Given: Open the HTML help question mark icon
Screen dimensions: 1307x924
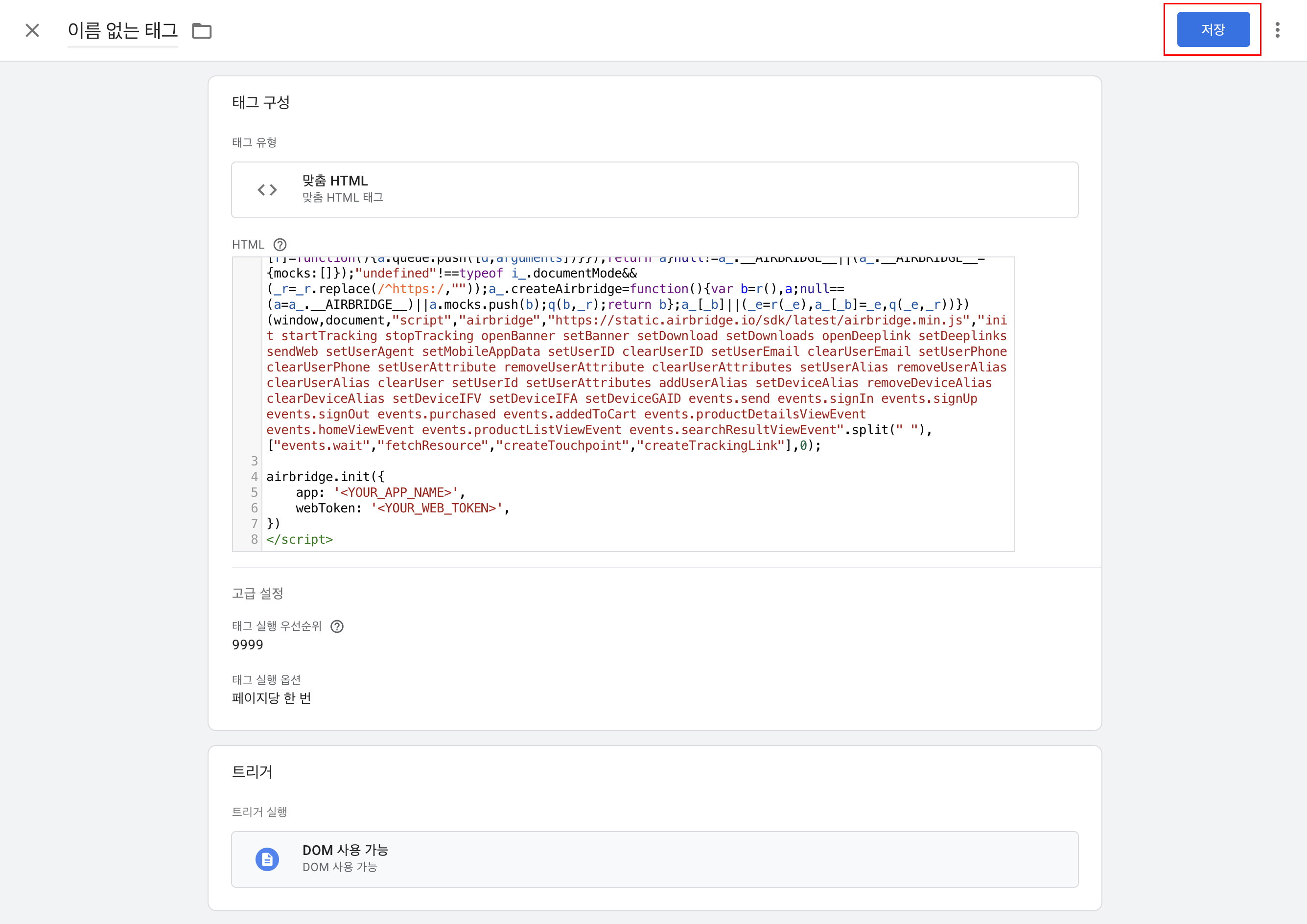Looking at the screenshot, I should point(280,245).
